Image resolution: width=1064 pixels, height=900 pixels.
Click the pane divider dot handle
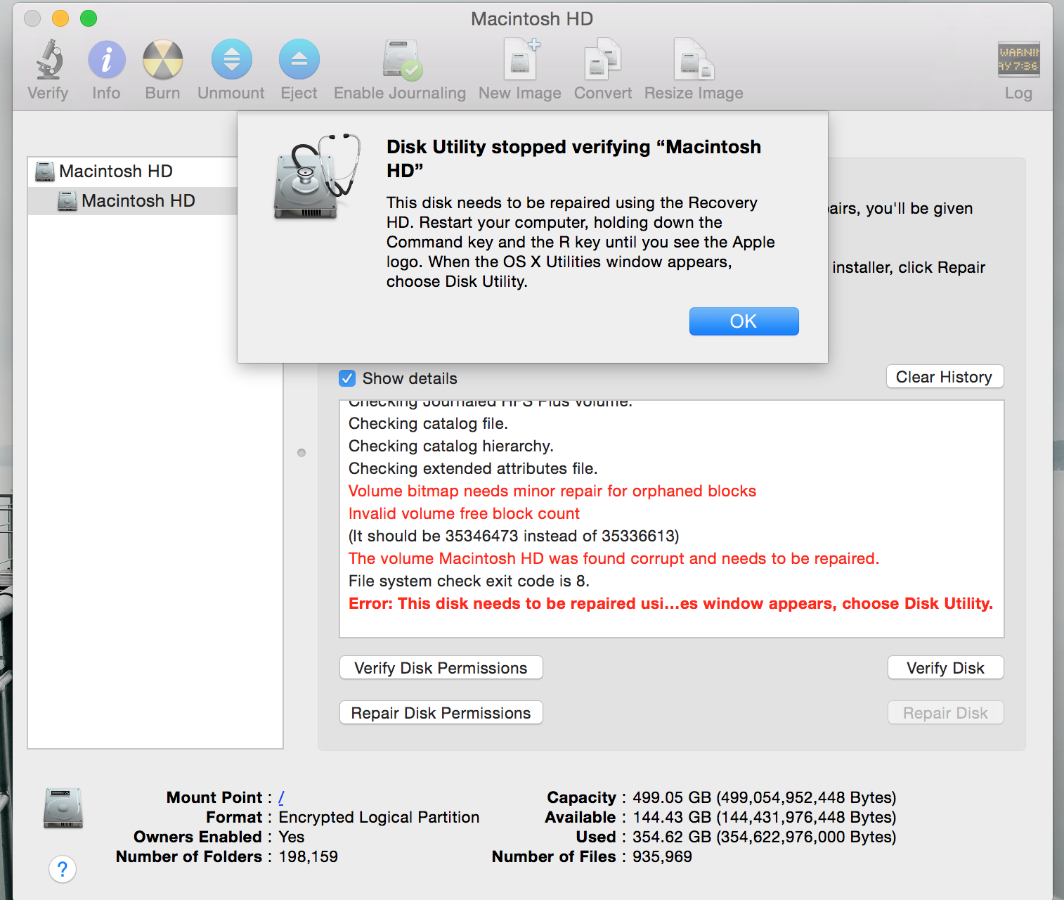point(301,453)
